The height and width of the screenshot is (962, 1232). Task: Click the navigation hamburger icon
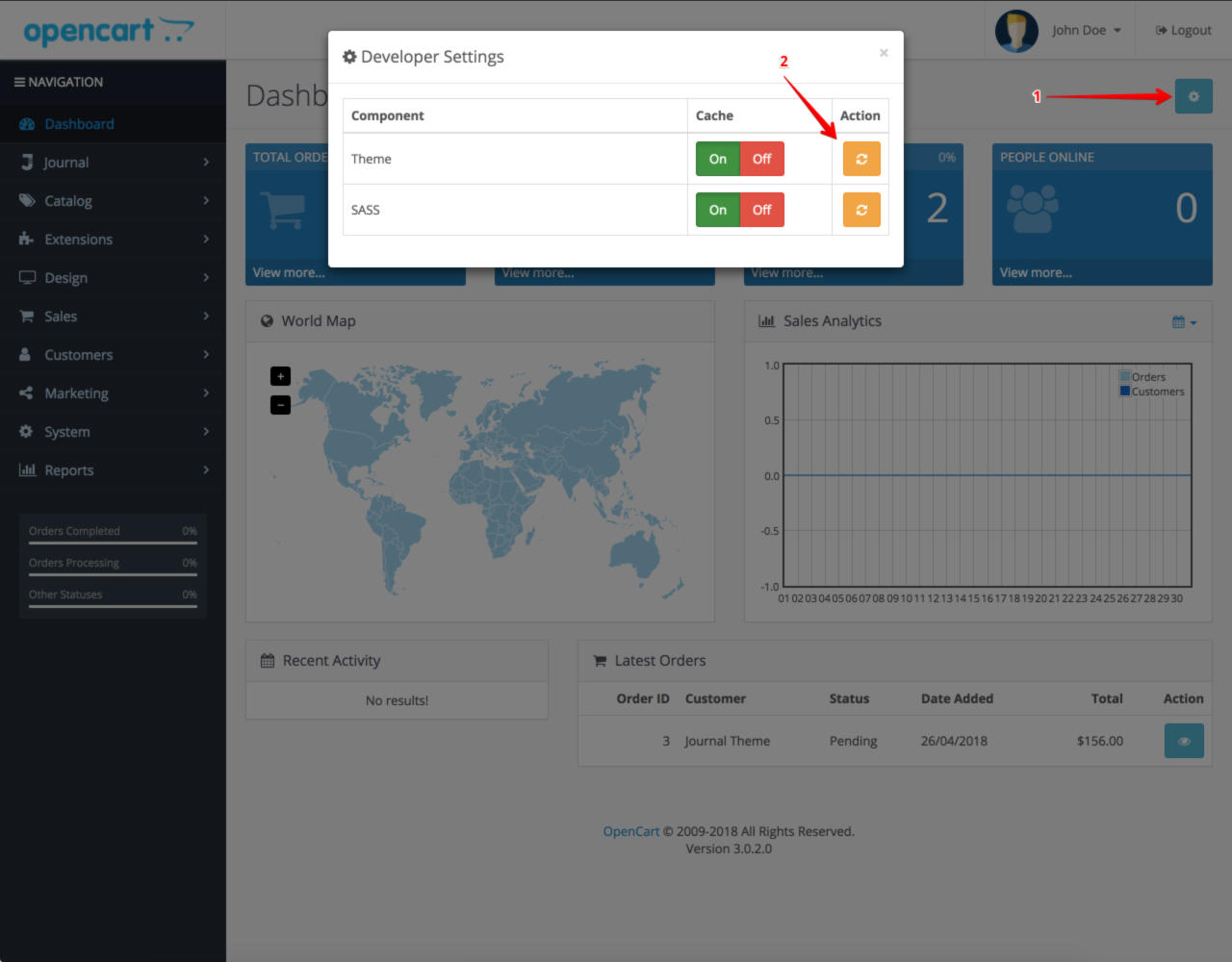click(19, 82)
